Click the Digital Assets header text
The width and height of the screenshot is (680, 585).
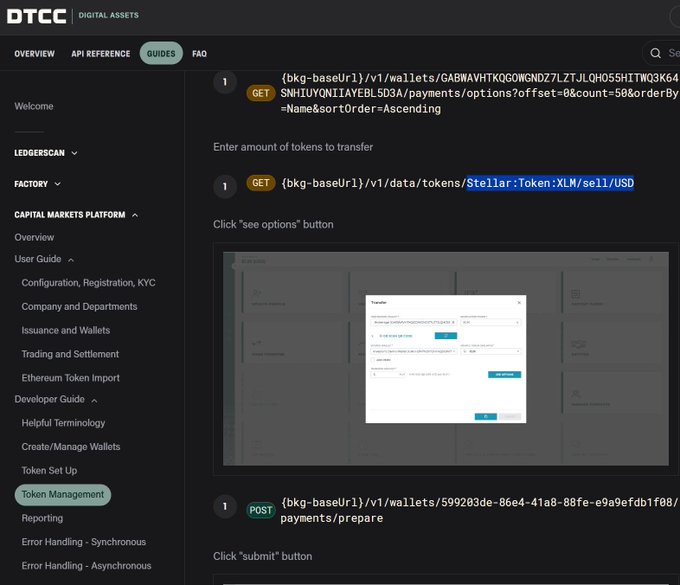pyautogui.click(x=108, y=15)
